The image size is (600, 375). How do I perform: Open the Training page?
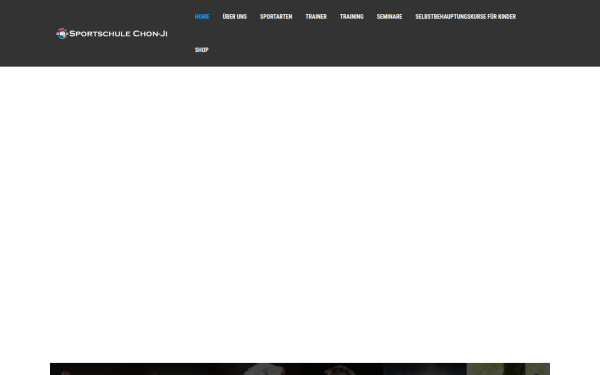pos(352,16)
